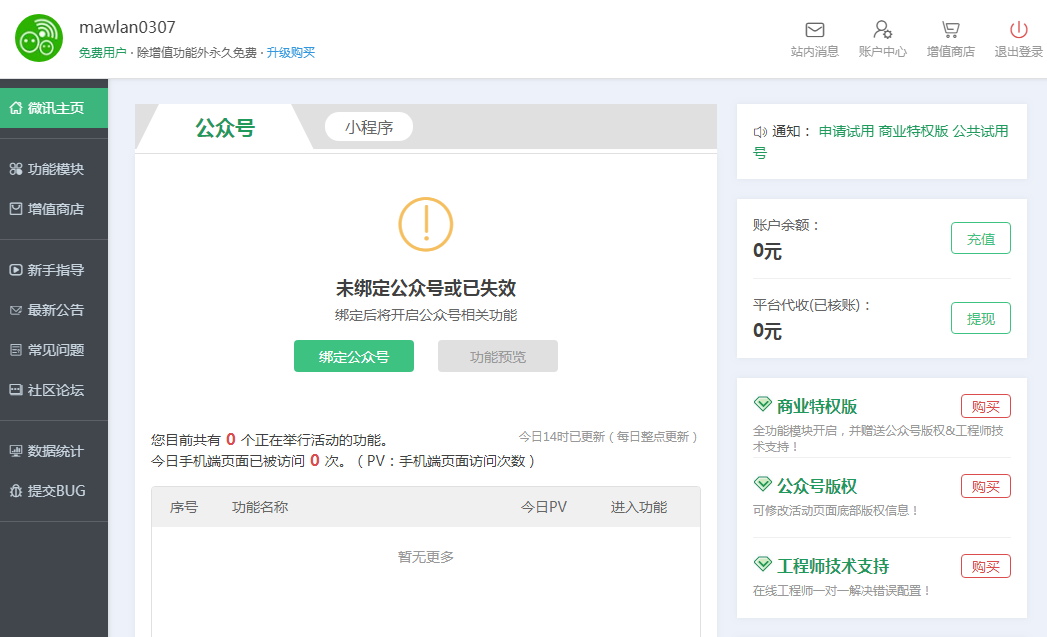Open the 站内消息 envelope icon
The height and width of the screenshot is (637, 1047).
(x=814, y=30)
